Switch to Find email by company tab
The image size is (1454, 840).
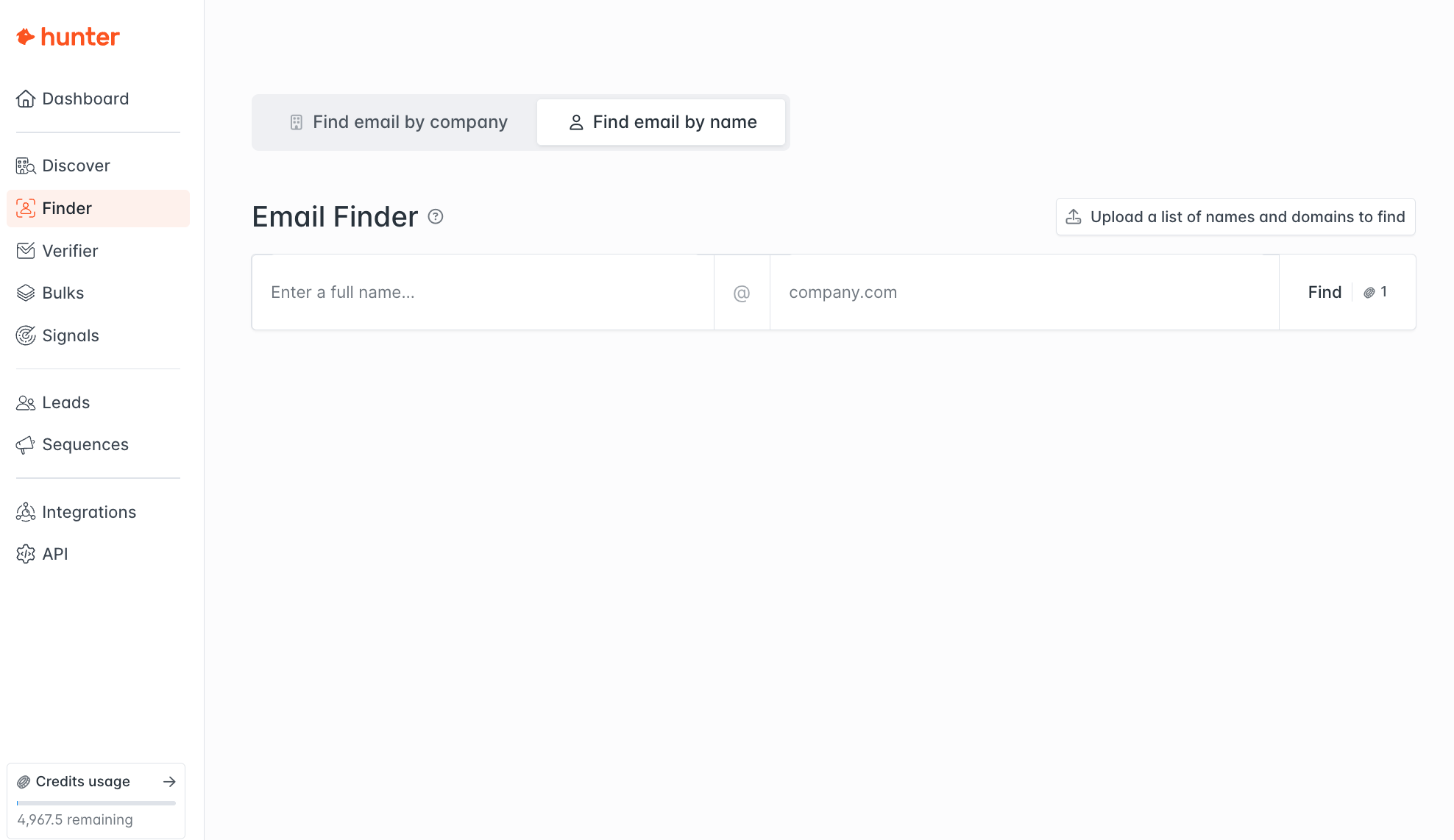[398, 122]
